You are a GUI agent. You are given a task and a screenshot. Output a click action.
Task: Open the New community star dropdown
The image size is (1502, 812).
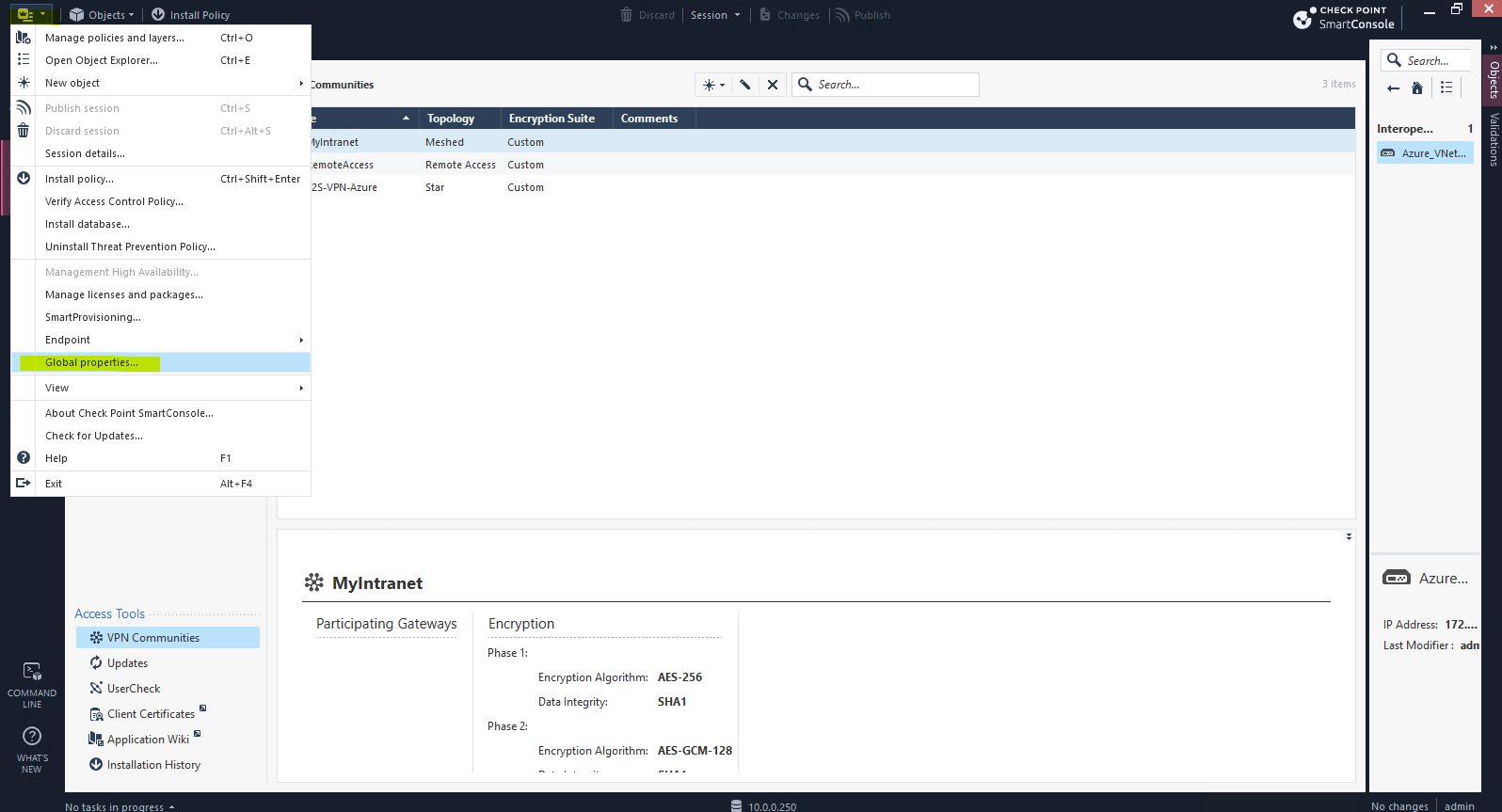click(x=713, y=85)
